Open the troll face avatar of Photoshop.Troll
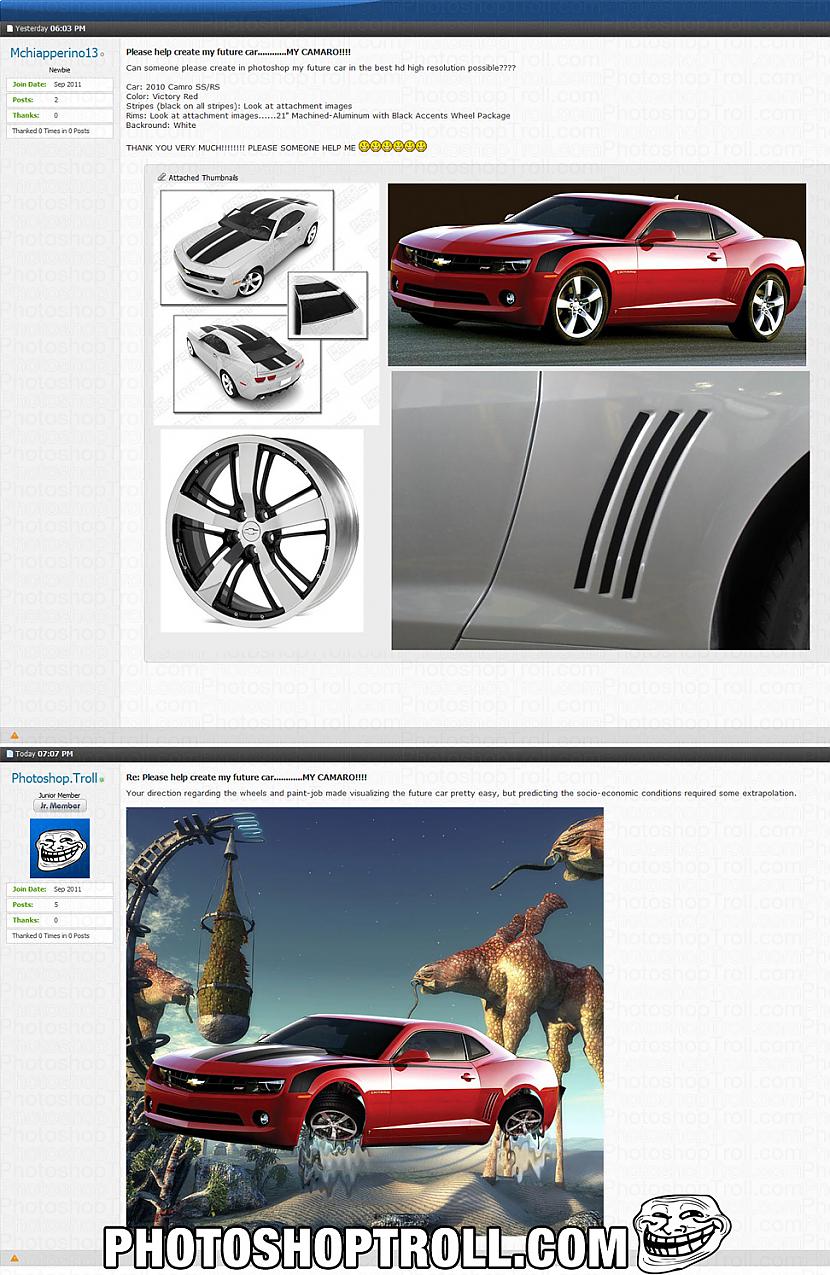Viewport: 830px width, 1275px height. [x=60, y=848]
